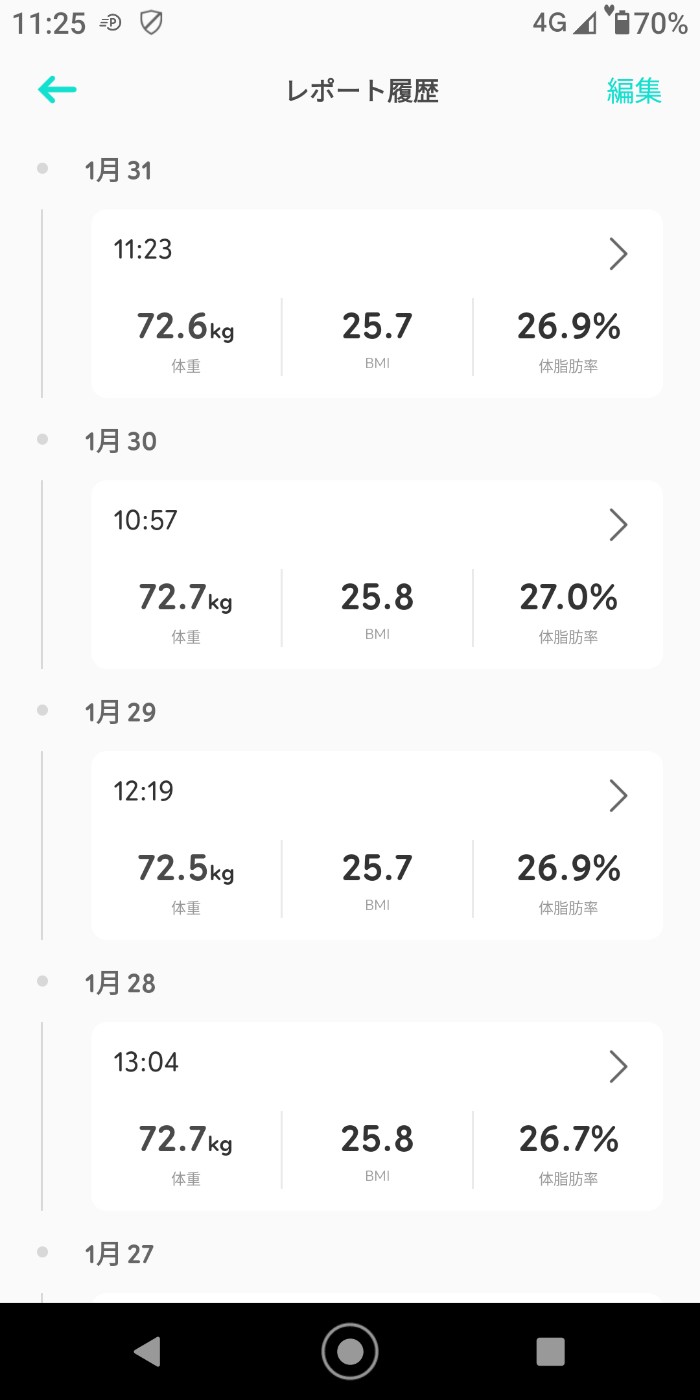Tap the 1月 27 date header
700x1400 pixels.
(x=119, y=1254)
